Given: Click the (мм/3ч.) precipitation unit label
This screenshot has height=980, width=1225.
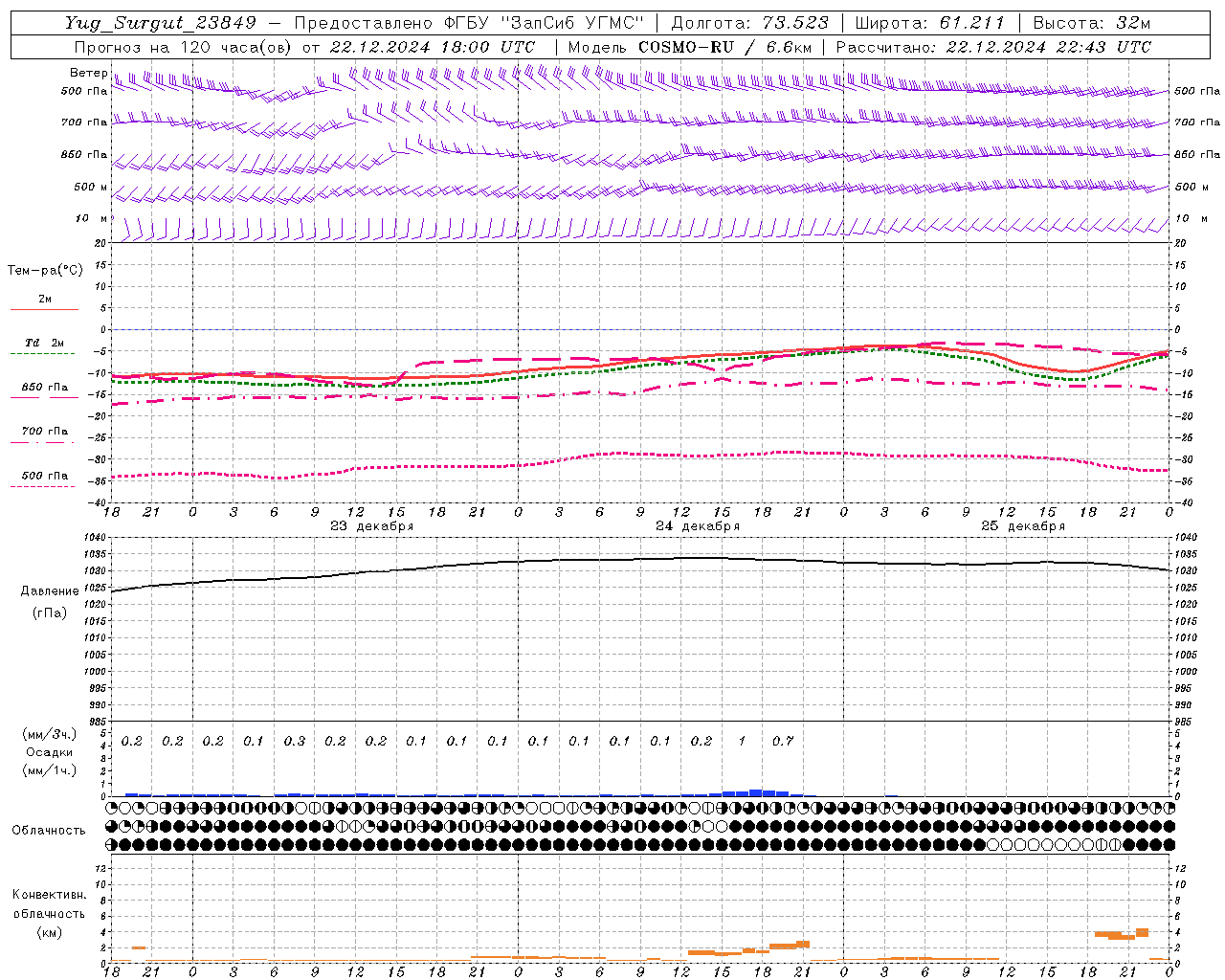Looking at the screenshot, I should click(50, 734).
